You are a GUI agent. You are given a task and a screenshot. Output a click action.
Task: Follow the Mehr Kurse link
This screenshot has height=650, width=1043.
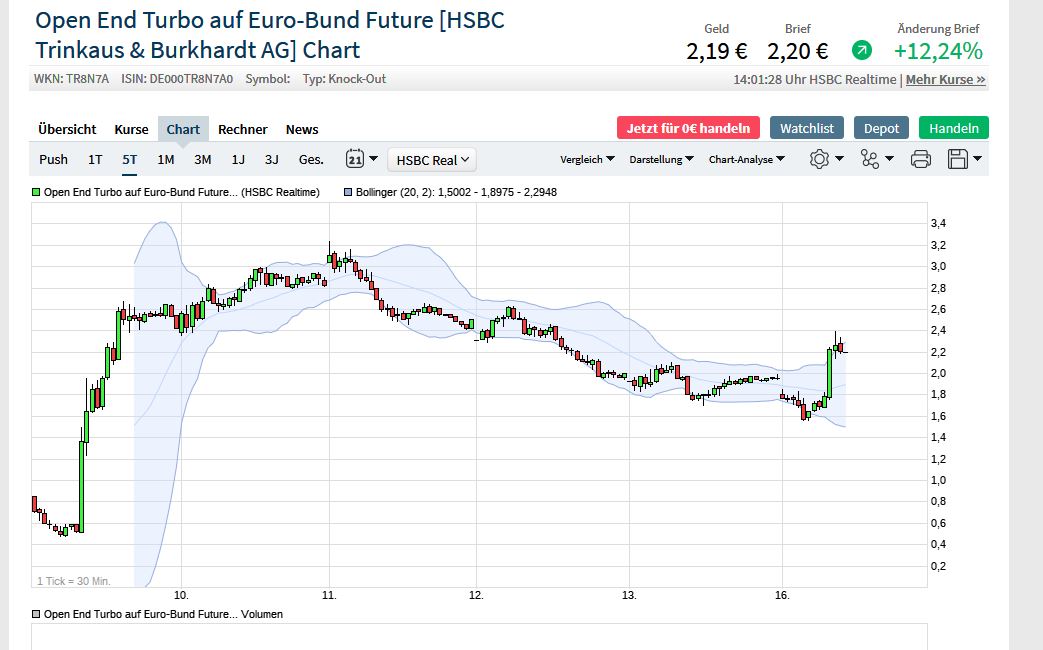[945, 79]
